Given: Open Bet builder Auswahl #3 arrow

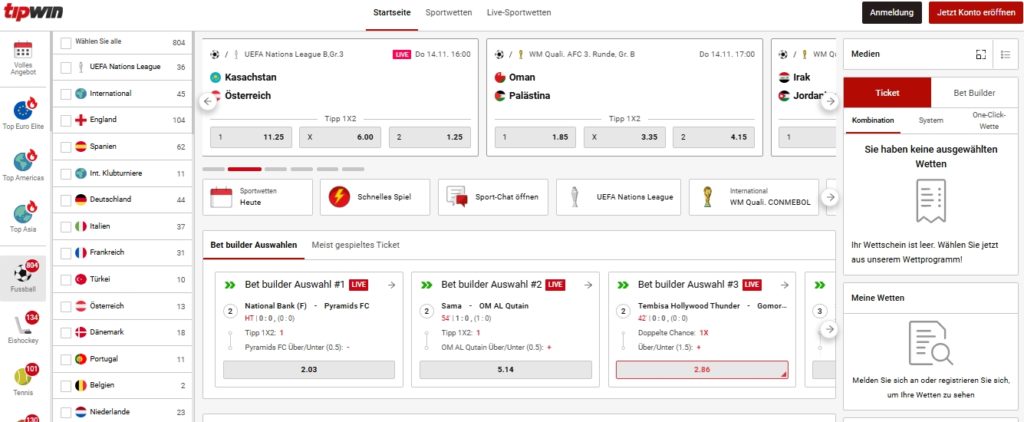Looking at the screenshot, I should 784,285.
